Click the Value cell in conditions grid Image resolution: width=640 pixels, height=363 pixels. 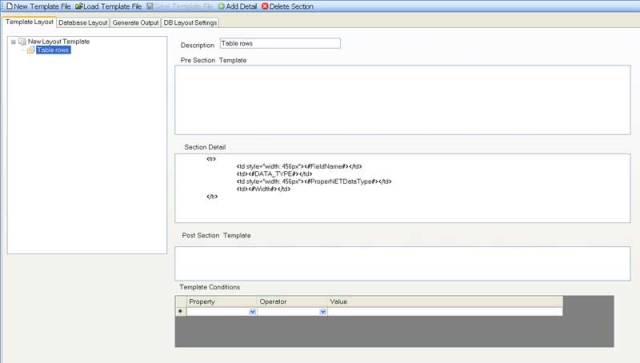click(x=445, y=312)
